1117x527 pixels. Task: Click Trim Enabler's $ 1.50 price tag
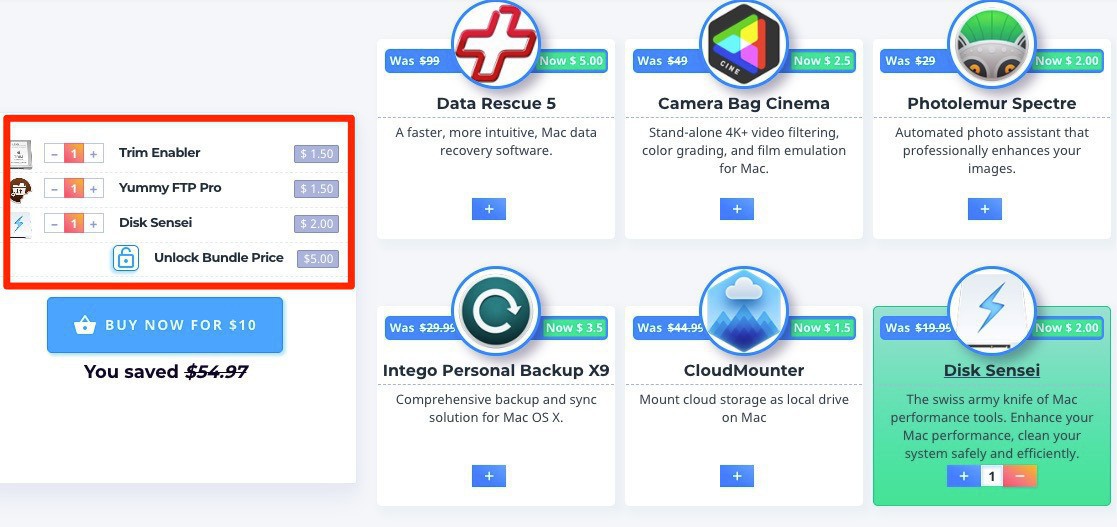pyautogui.click(x=316, y=154)
